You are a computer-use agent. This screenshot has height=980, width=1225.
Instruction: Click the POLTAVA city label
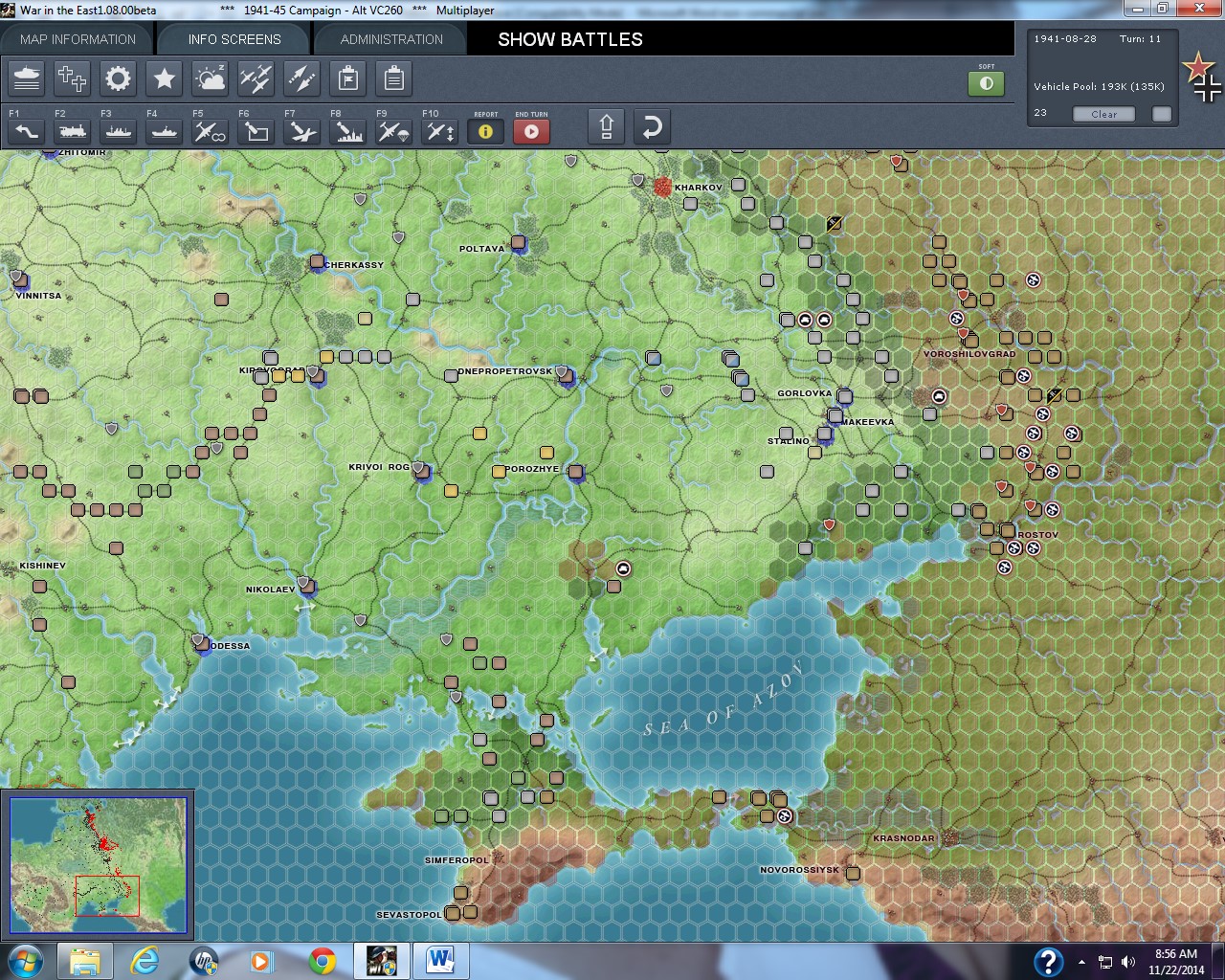click(x=481, y=249)
